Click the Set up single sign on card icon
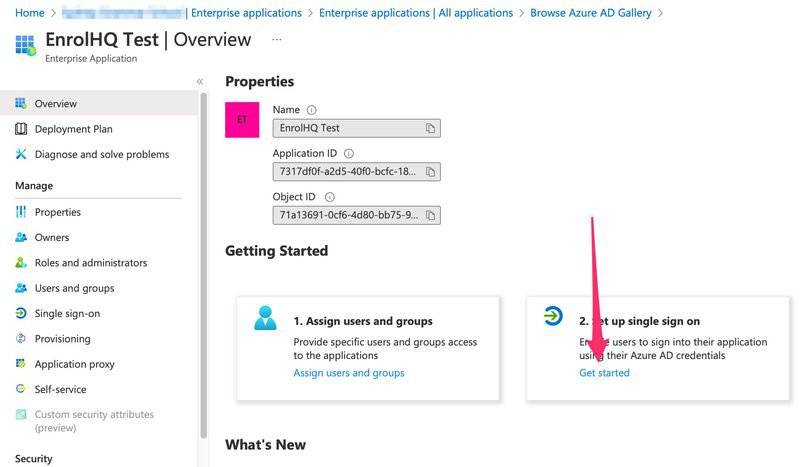The height and width of the screenshot is (467, 800). pyautogui.click(x=553, y=315)
